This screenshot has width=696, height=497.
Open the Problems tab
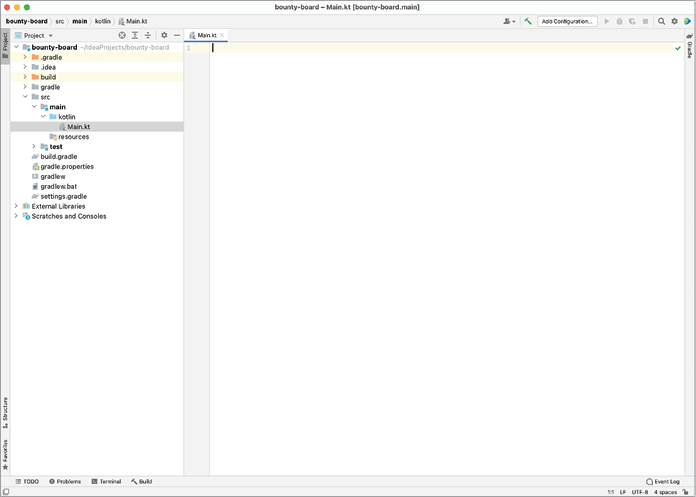pos(65,481)
